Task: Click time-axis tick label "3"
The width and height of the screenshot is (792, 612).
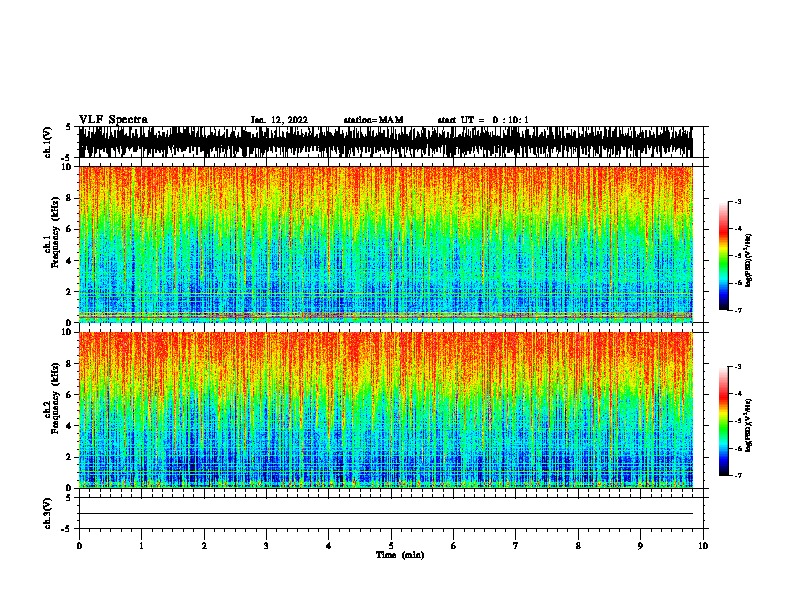Action: coord(266,546)
